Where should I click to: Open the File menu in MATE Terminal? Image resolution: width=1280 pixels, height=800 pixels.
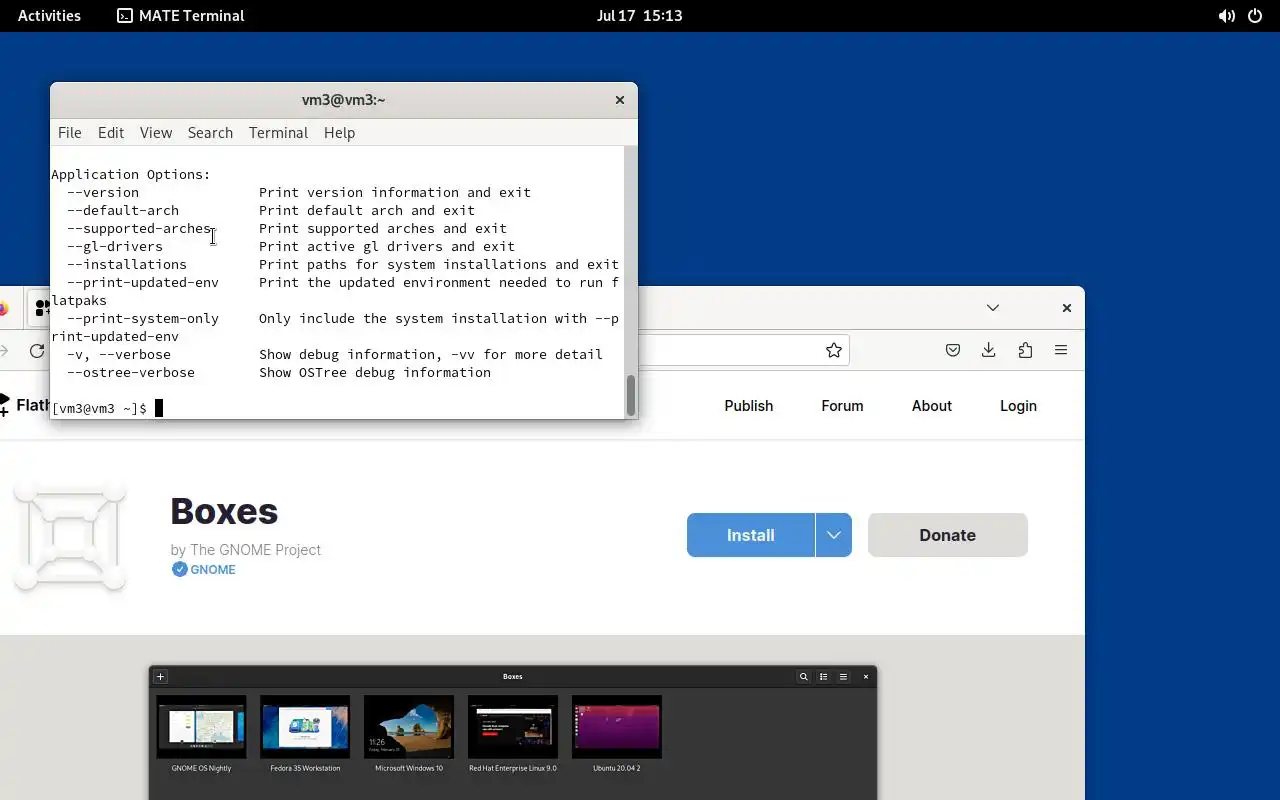pyautogui.click(x=69, y=132)
